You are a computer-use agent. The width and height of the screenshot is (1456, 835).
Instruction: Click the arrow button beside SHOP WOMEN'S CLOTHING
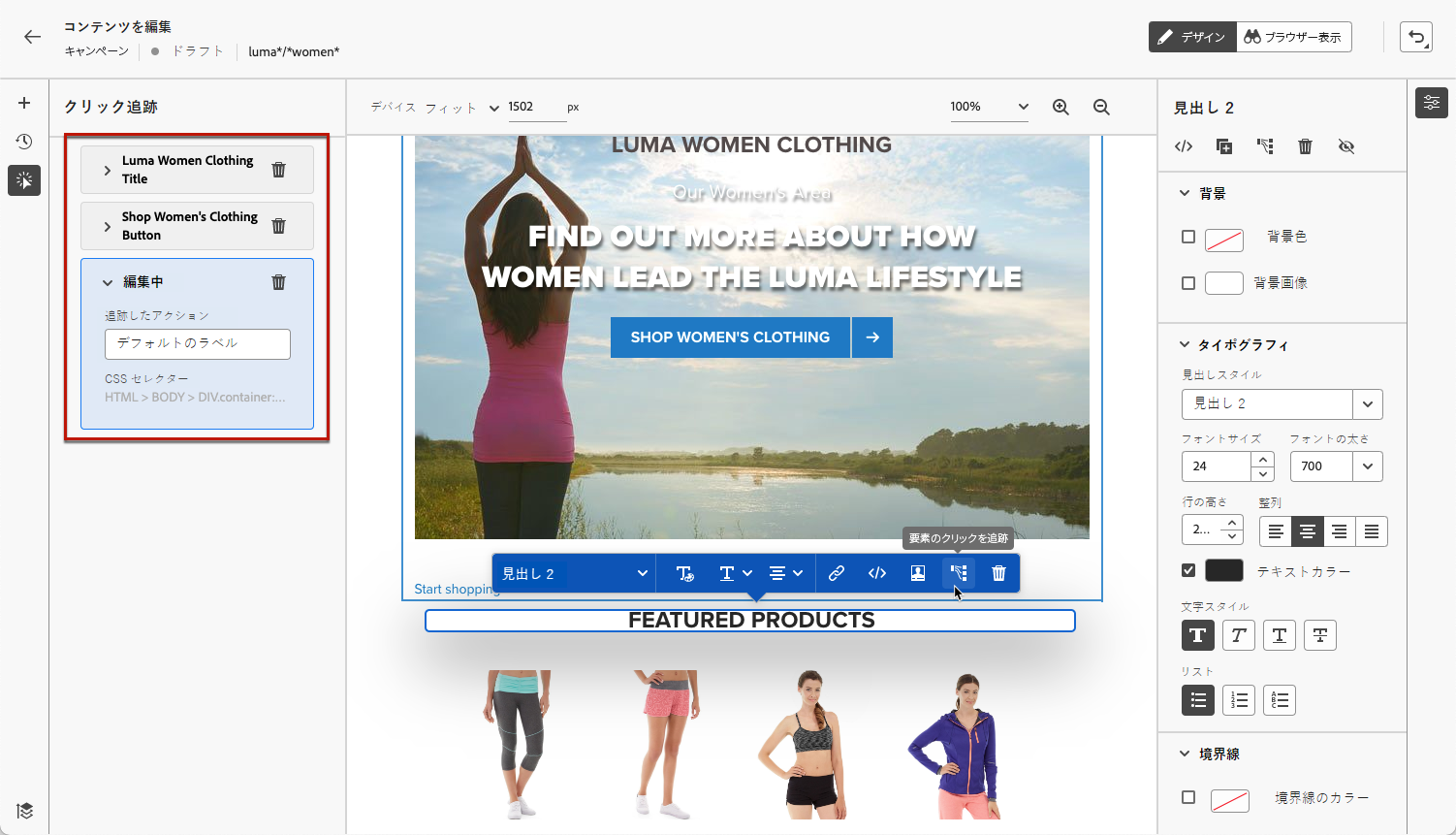tap(872, 337)
